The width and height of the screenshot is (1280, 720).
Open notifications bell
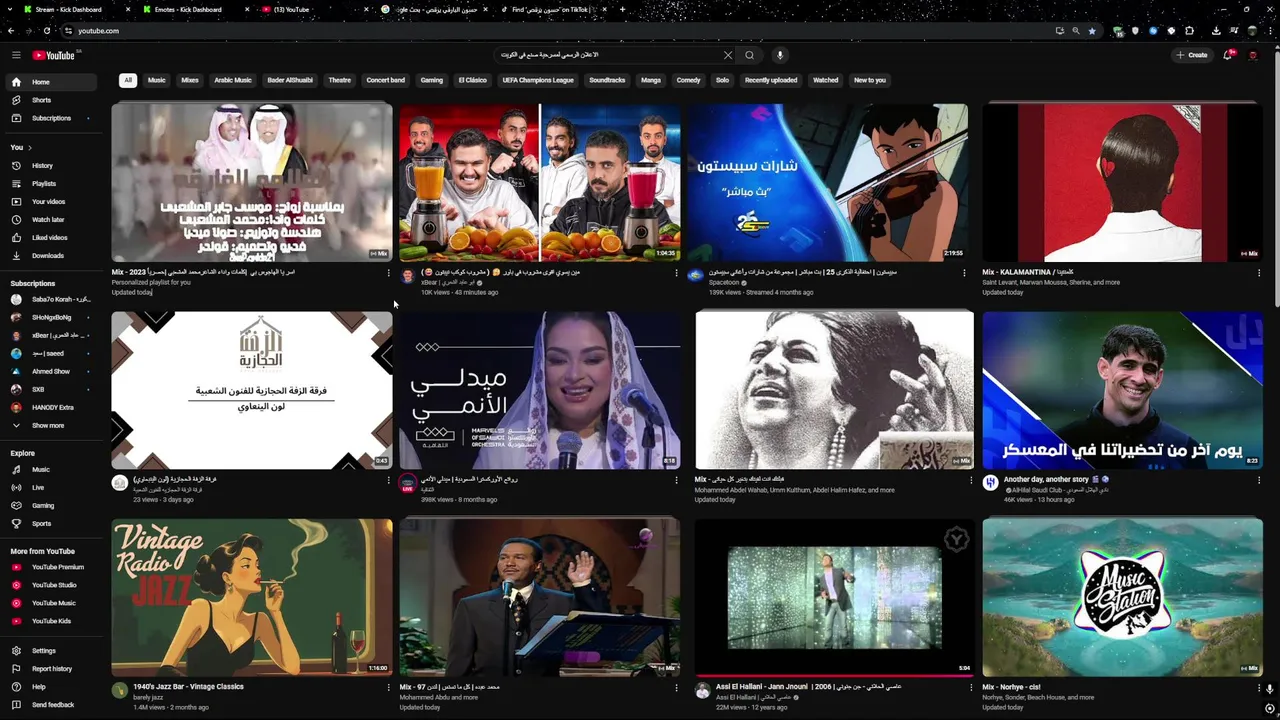[x=1228, y=55]
